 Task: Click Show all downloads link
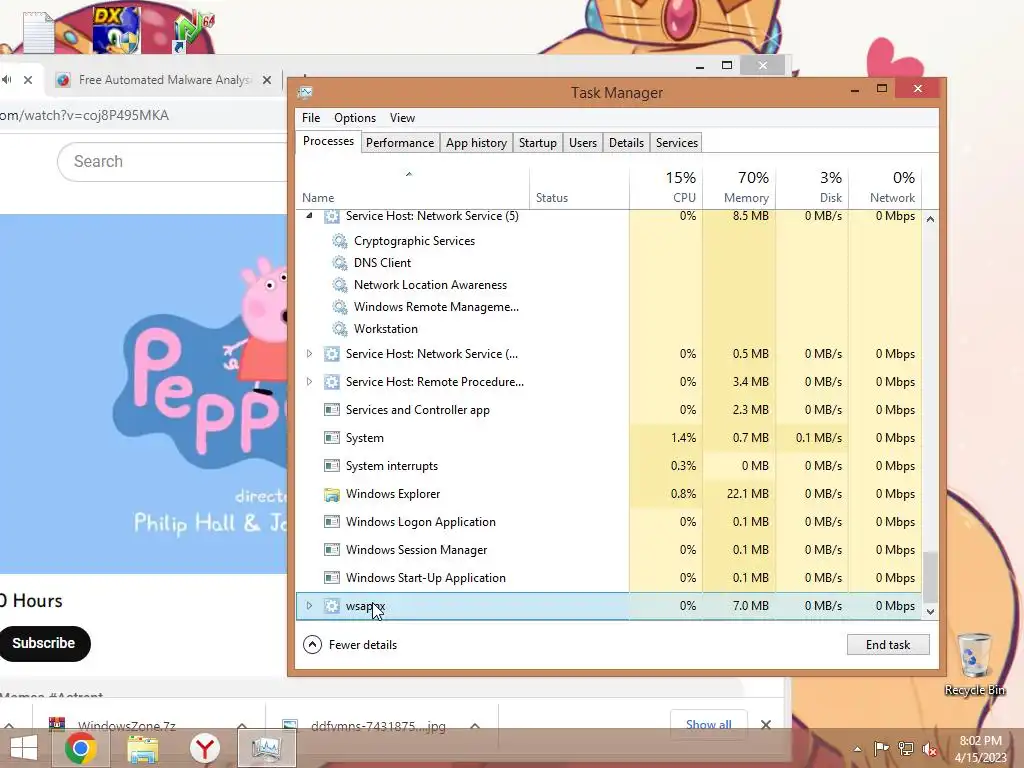[x=709, y=724]
